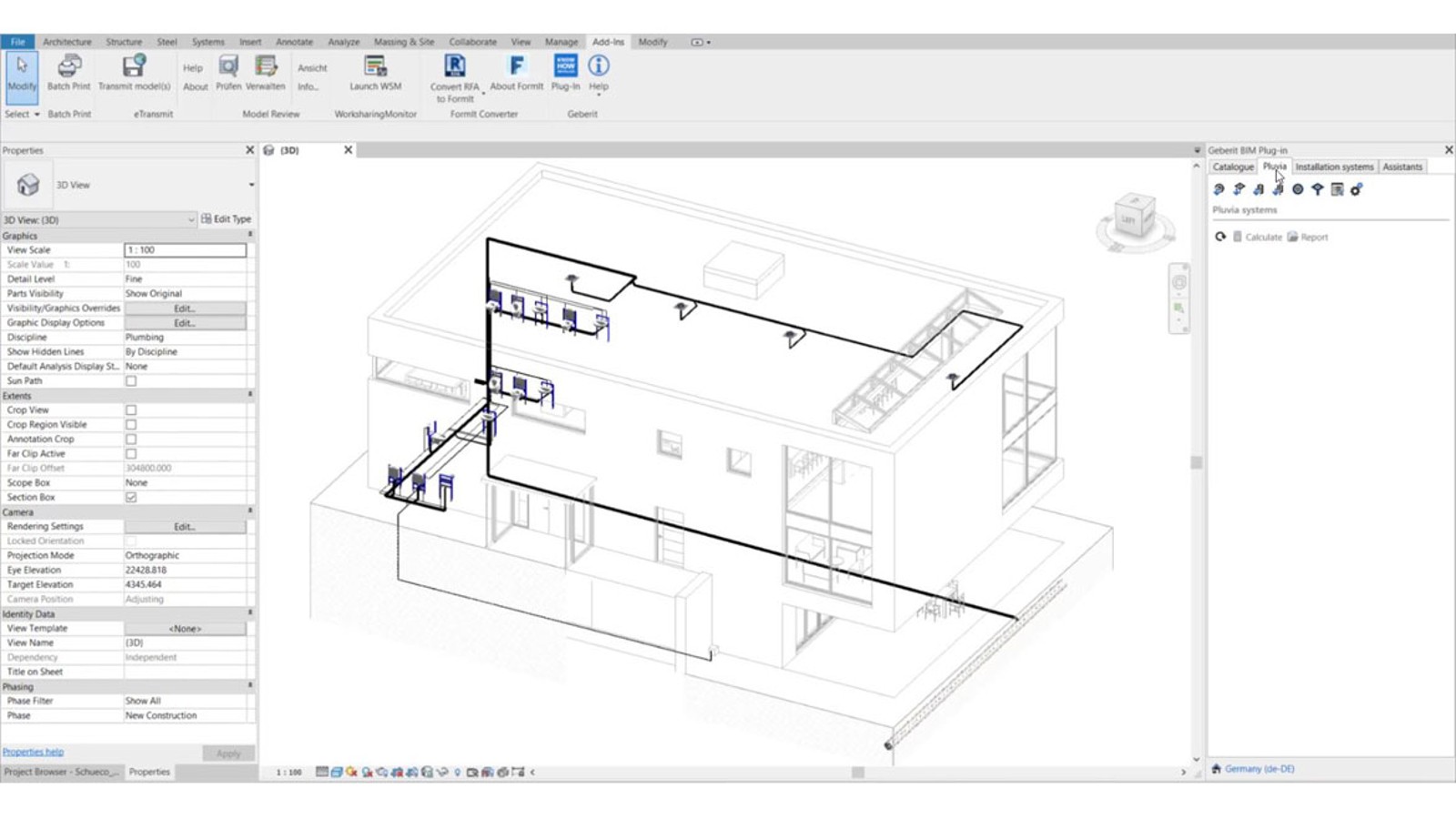
Task: Toggle the Sun Path checkbox
Action: (131, 380)
